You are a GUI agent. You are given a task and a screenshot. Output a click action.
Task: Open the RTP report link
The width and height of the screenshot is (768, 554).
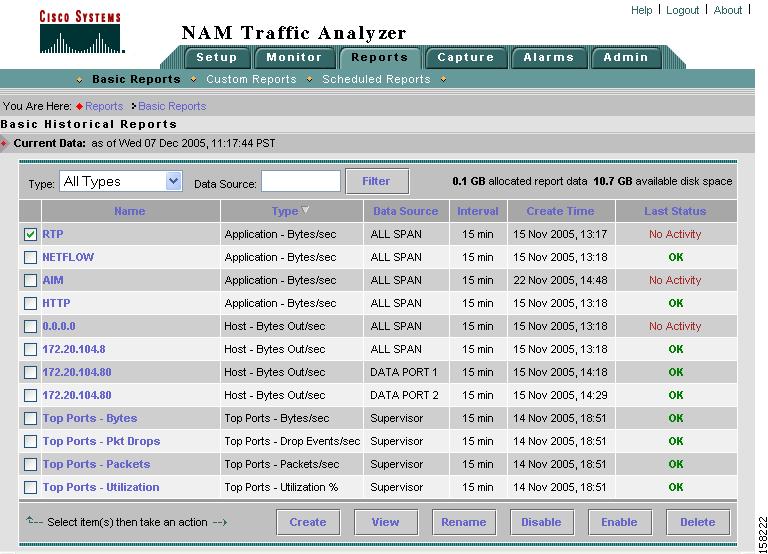click(x=52, y=234)
